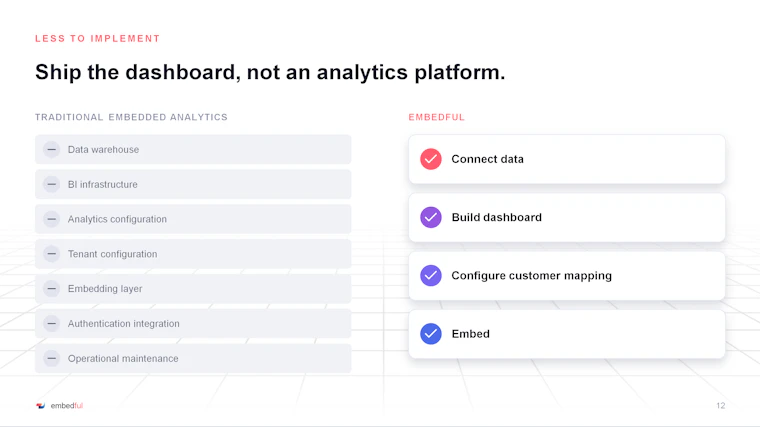Click the Configure customer mapping card label
Screen dimensions: 760x427
[x=531, y=275]
